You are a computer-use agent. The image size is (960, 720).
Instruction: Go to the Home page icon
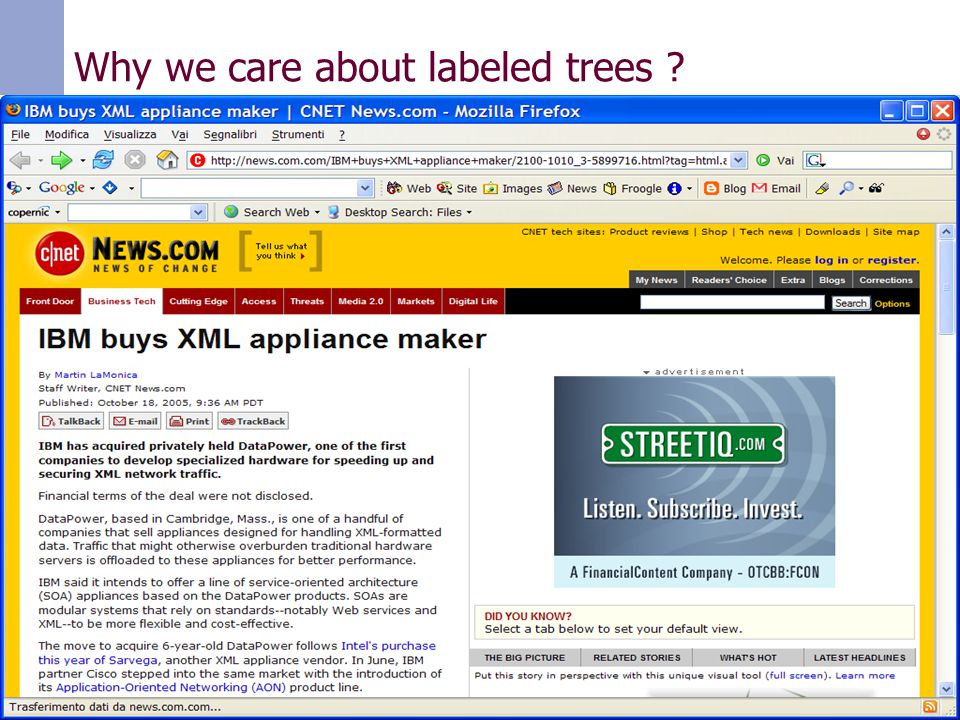click(x=167, y=160)
